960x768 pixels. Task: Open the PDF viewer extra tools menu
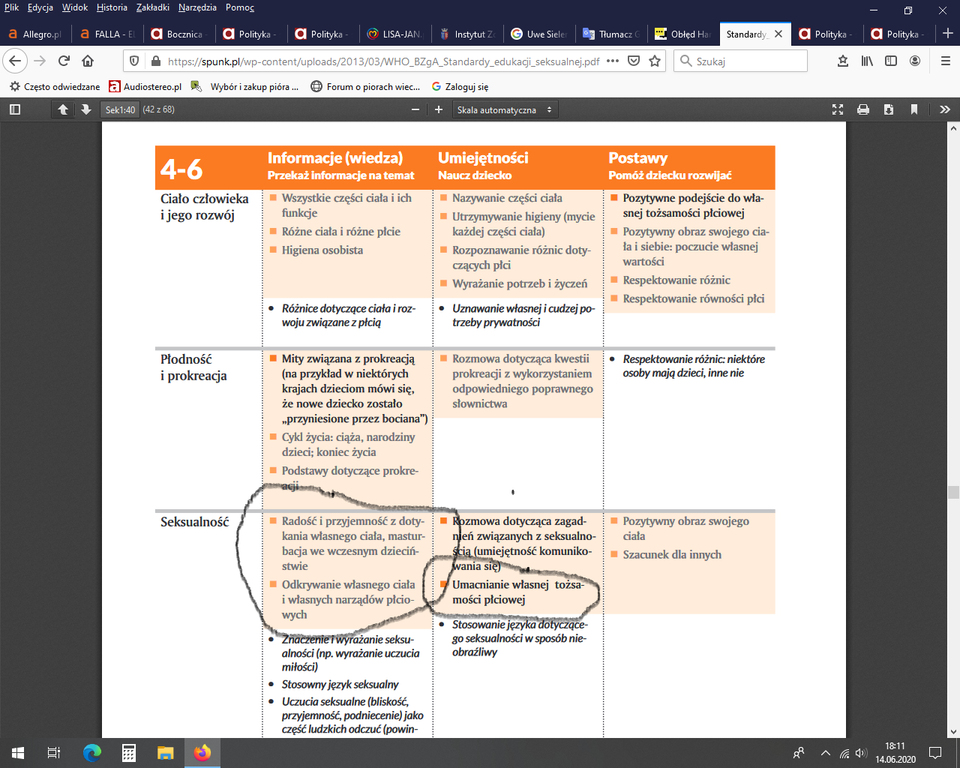pyautogui.click(x=945, y=110)
